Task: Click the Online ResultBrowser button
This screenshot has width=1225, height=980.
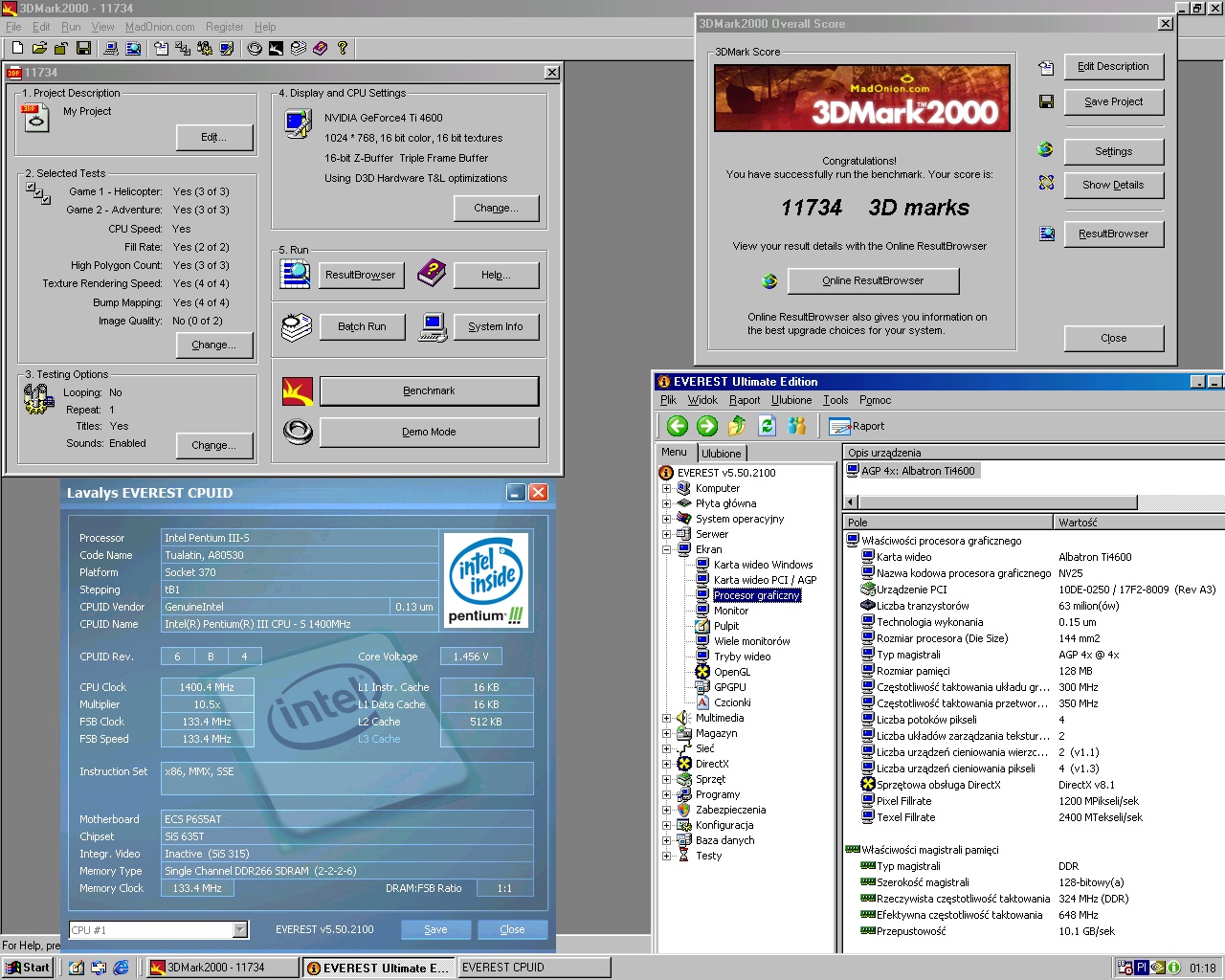Action: 873,281
